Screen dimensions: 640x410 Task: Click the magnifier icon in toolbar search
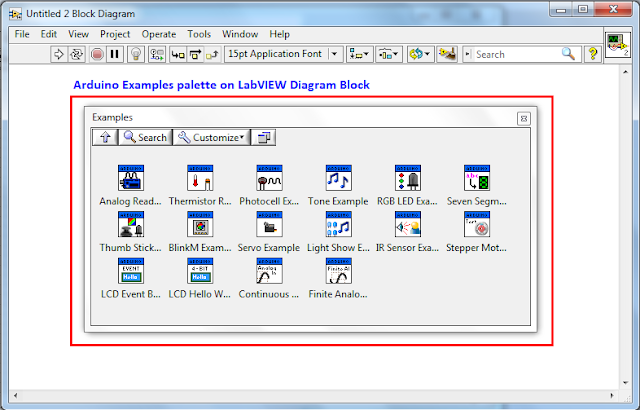pos(569,53)
